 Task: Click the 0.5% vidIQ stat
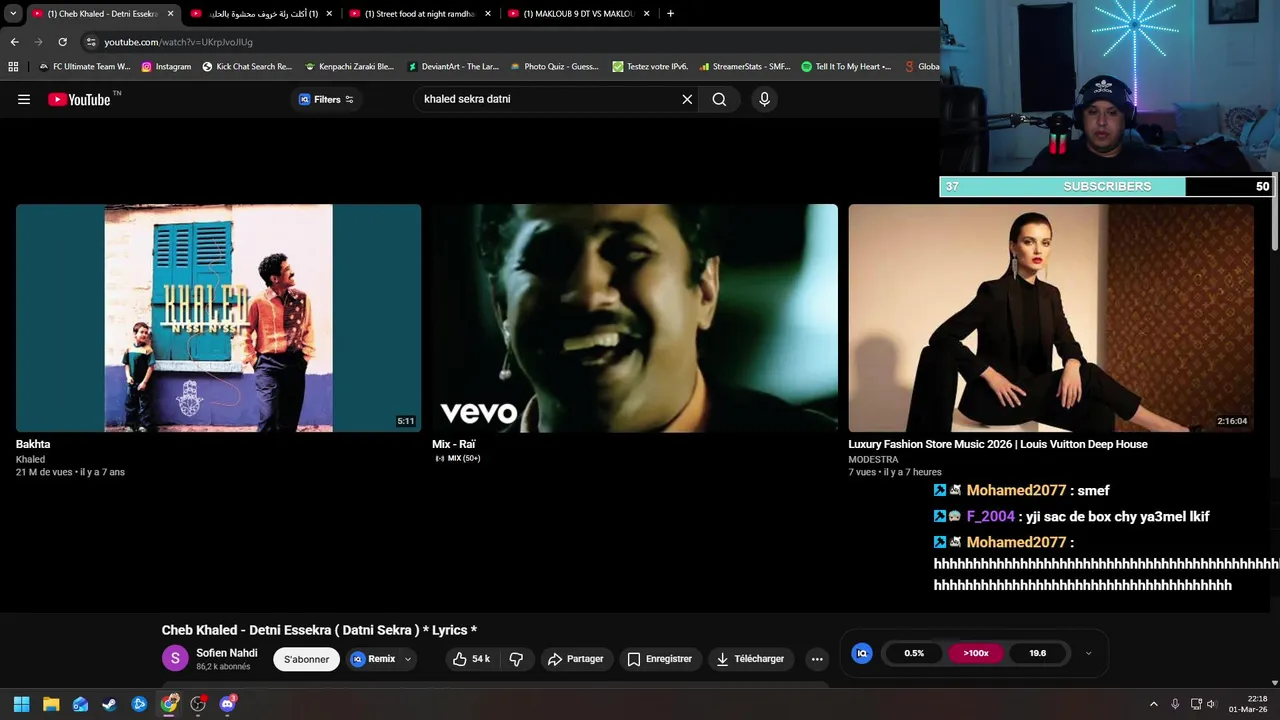tap(914, 653)
